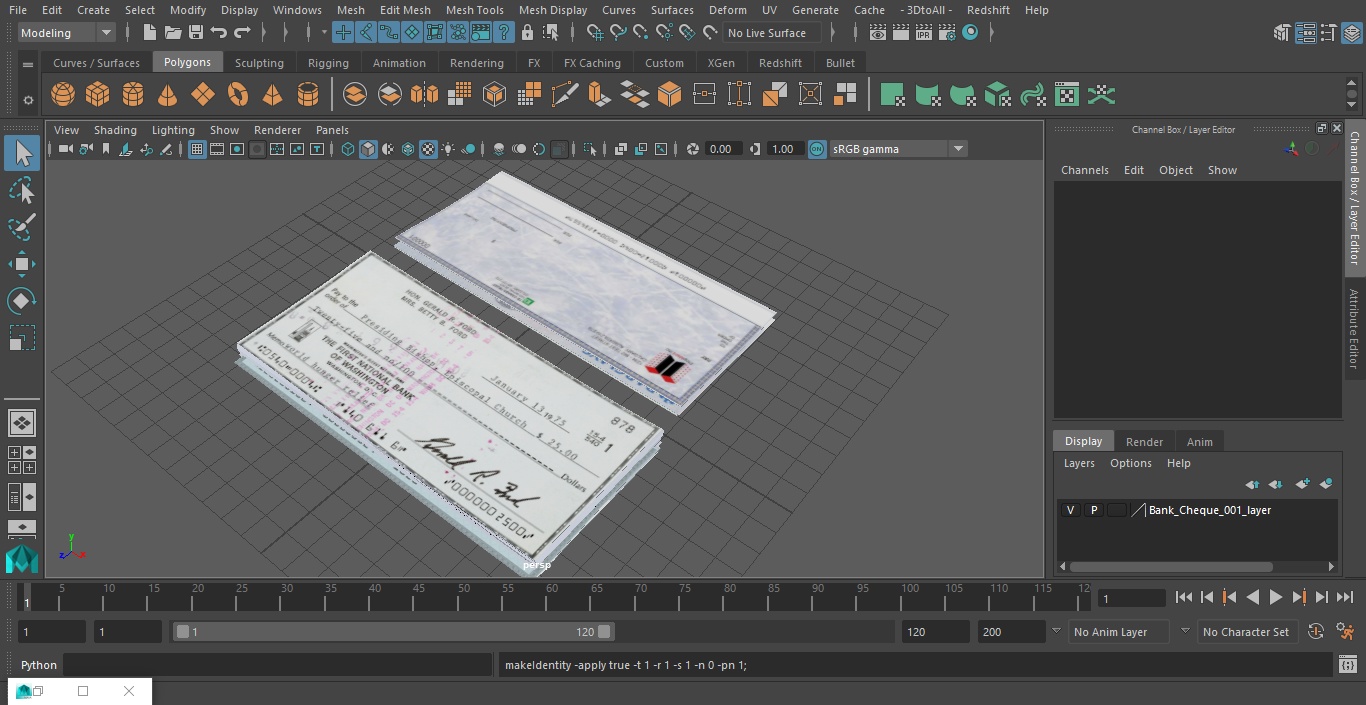The width and height of the screenshot is (1366, 705).
Task: Click the IPR render icon
Action: pos(924,33)
